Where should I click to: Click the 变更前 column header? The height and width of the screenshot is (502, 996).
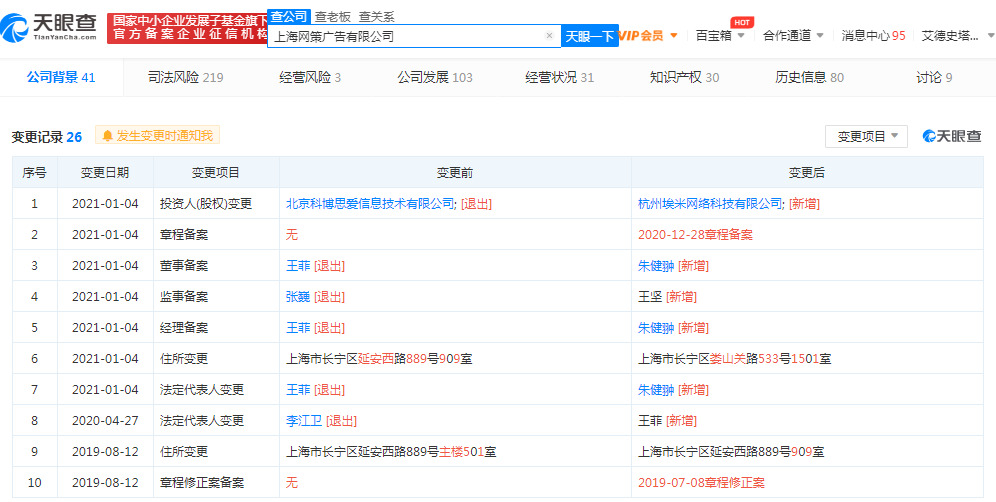[455, 173]
